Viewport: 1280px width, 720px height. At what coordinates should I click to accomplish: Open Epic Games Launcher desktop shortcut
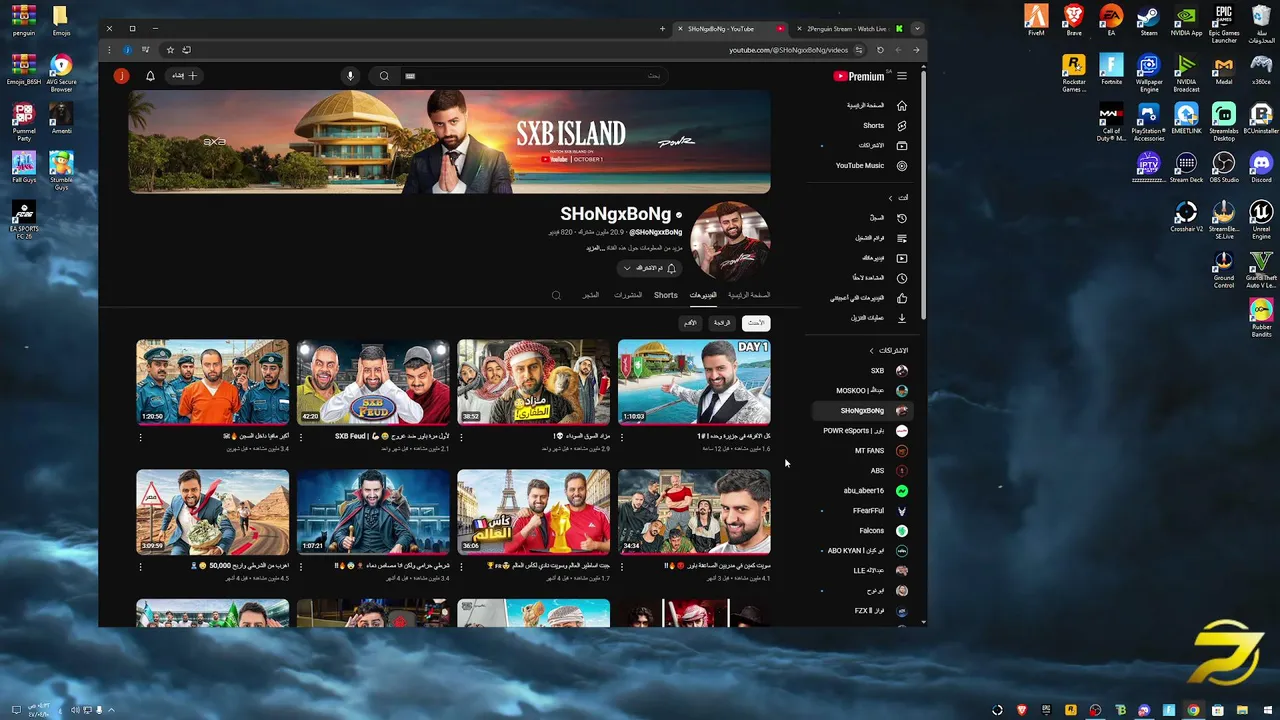[1224, 24]
